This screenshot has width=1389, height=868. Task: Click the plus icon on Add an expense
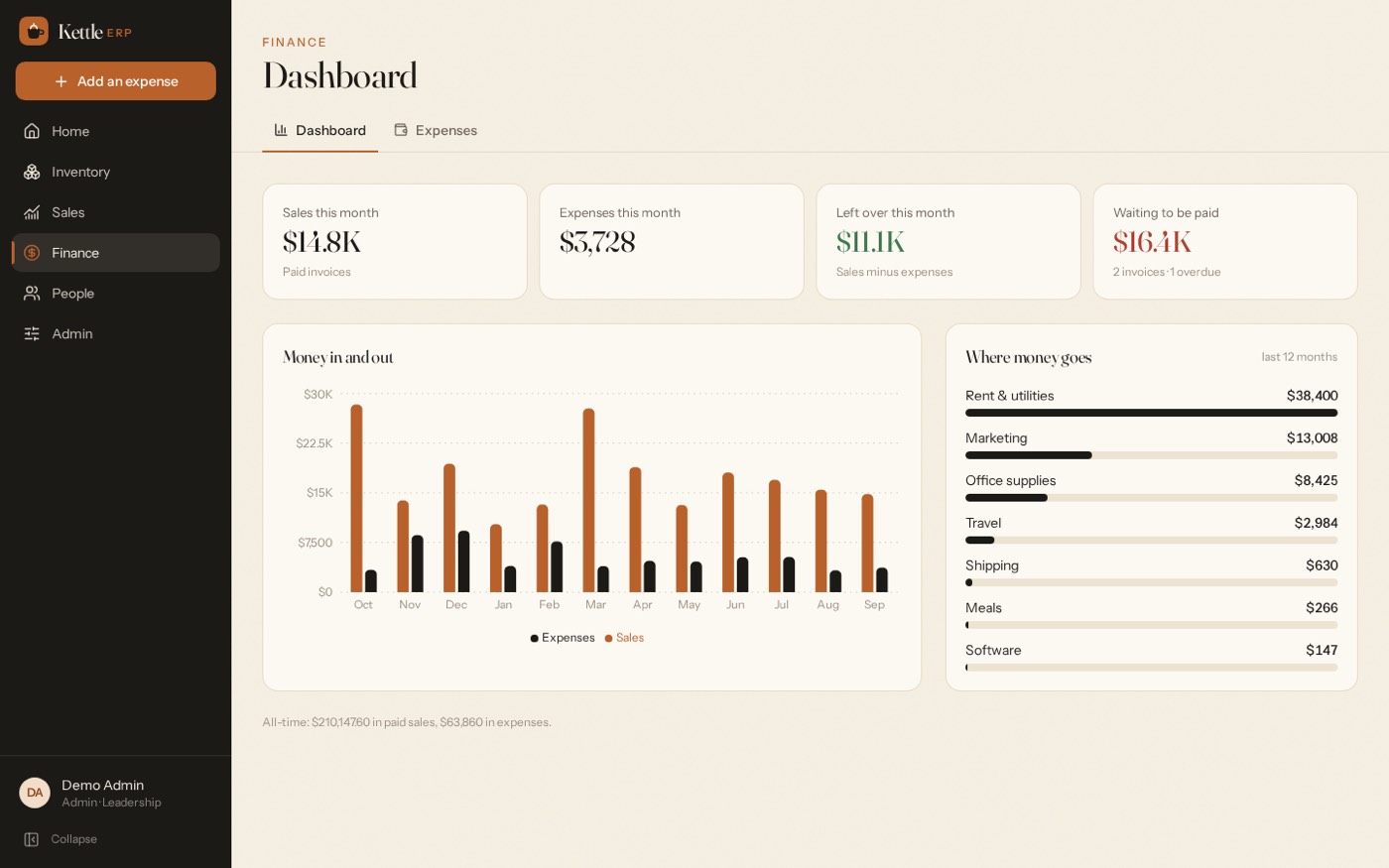62,81
